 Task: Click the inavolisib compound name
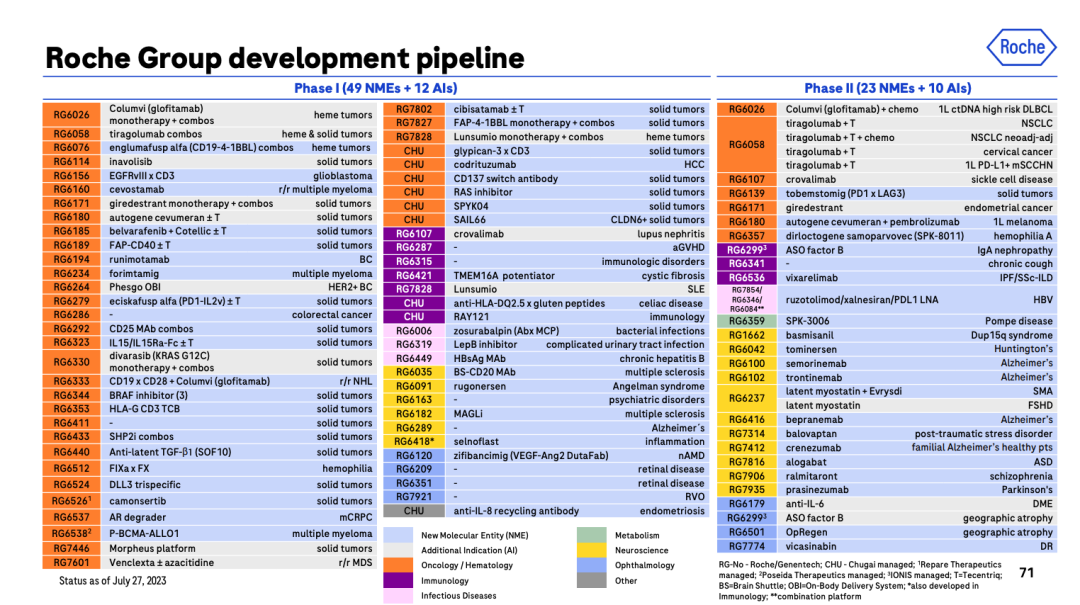tap(130, 162)
